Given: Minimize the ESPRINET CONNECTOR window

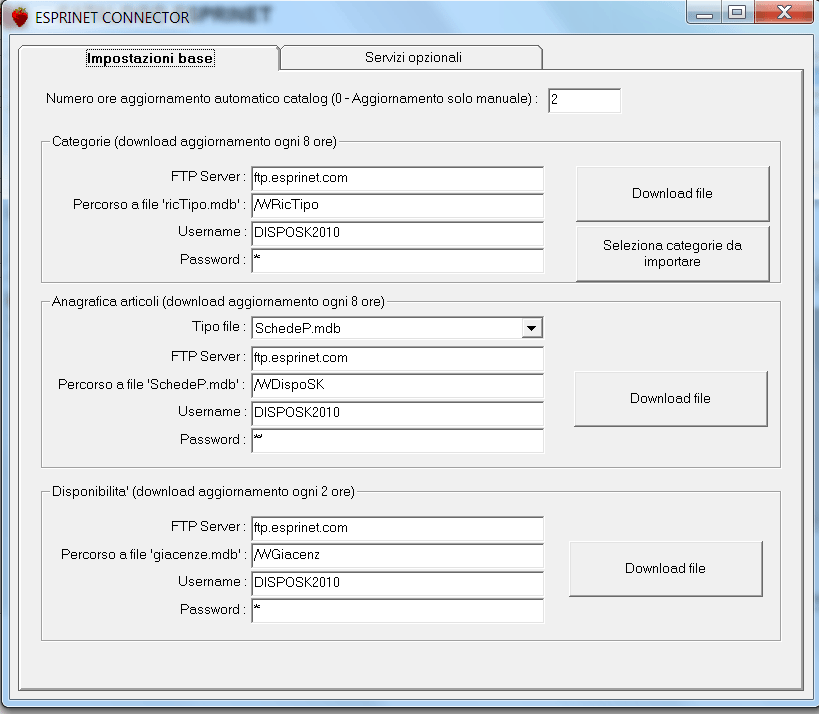Looking at the screenshot, I should coord(704,13).
